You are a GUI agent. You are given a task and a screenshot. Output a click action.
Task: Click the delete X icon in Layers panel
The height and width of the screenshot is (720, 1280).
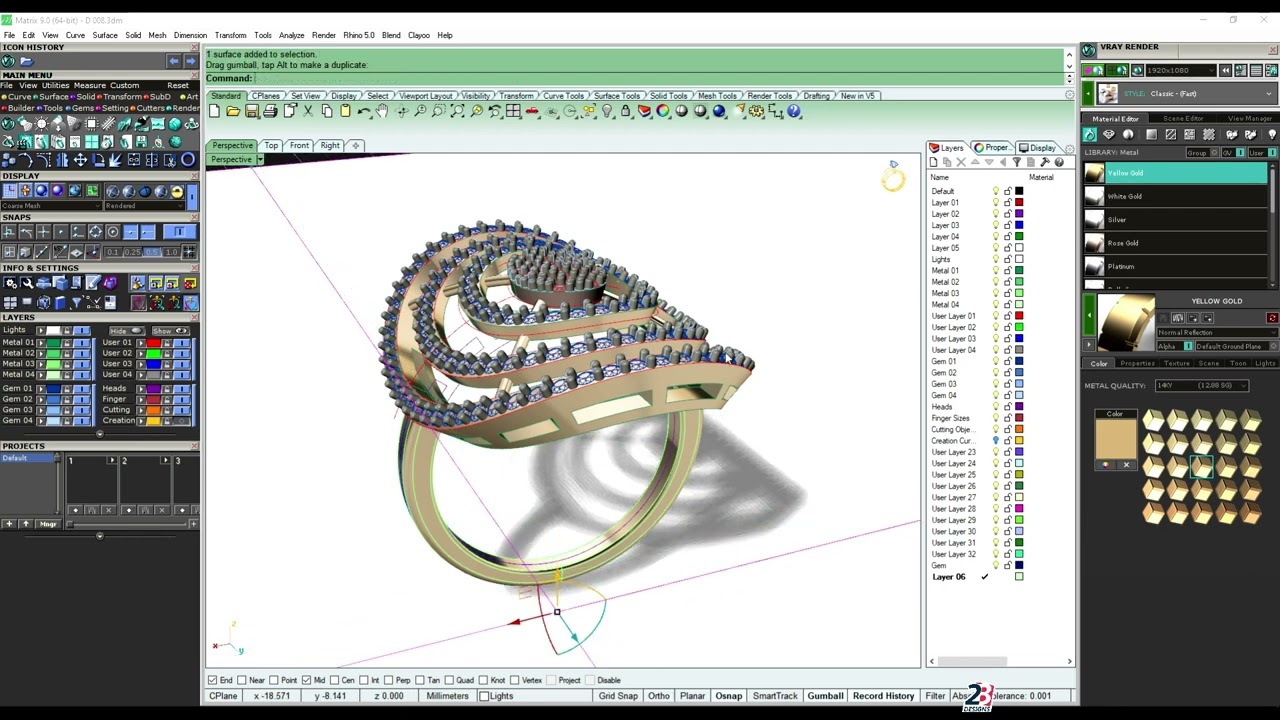[x=961, y=162]
